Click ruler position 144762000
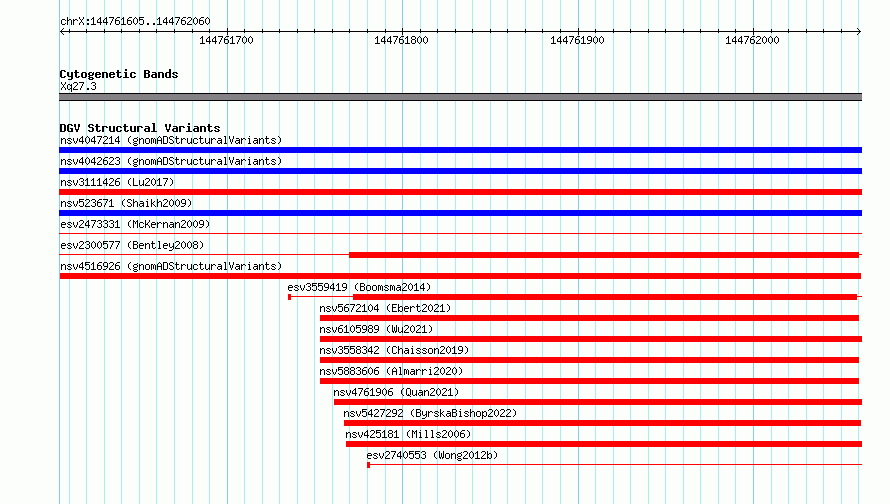The width and height of the screenshot is (890, 504). click(752, 40)
